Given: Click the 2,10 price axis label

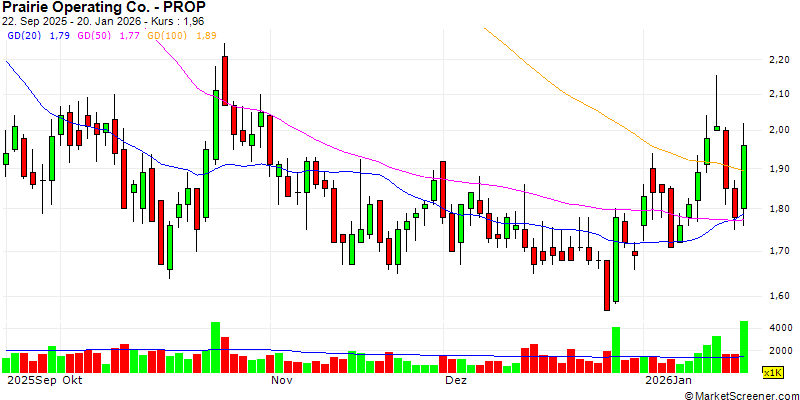Looking at the screenshot, I should click(779, 94).
